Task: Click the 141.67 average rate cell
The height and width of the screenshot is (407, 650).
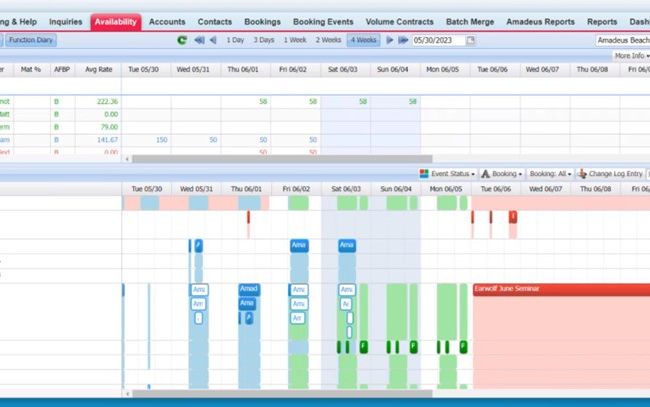Action: tap(107, 140)
